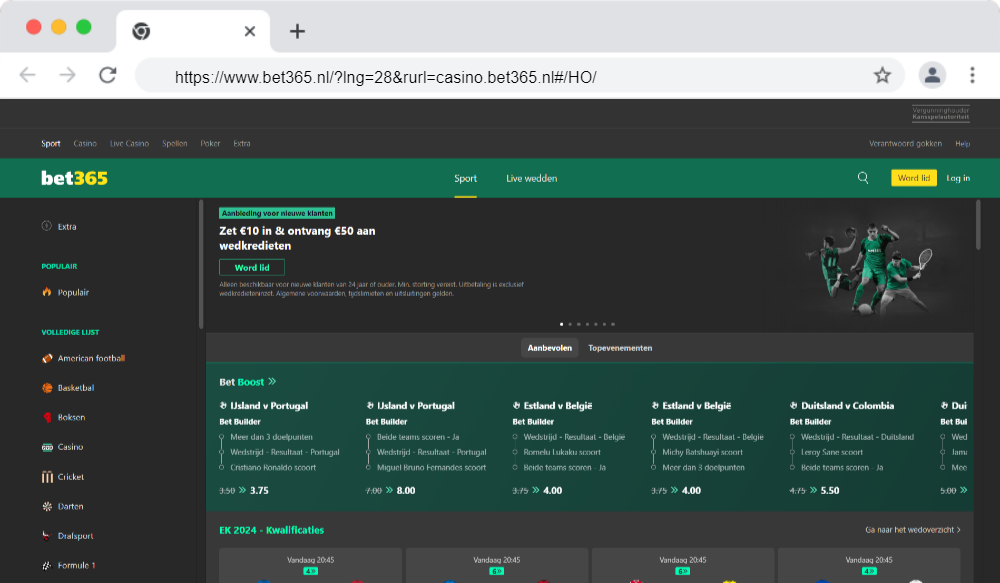The width and height of the screenshot is (1000, 583).
Task: Open Live Casino in the top menu
Action: [129, 144]
